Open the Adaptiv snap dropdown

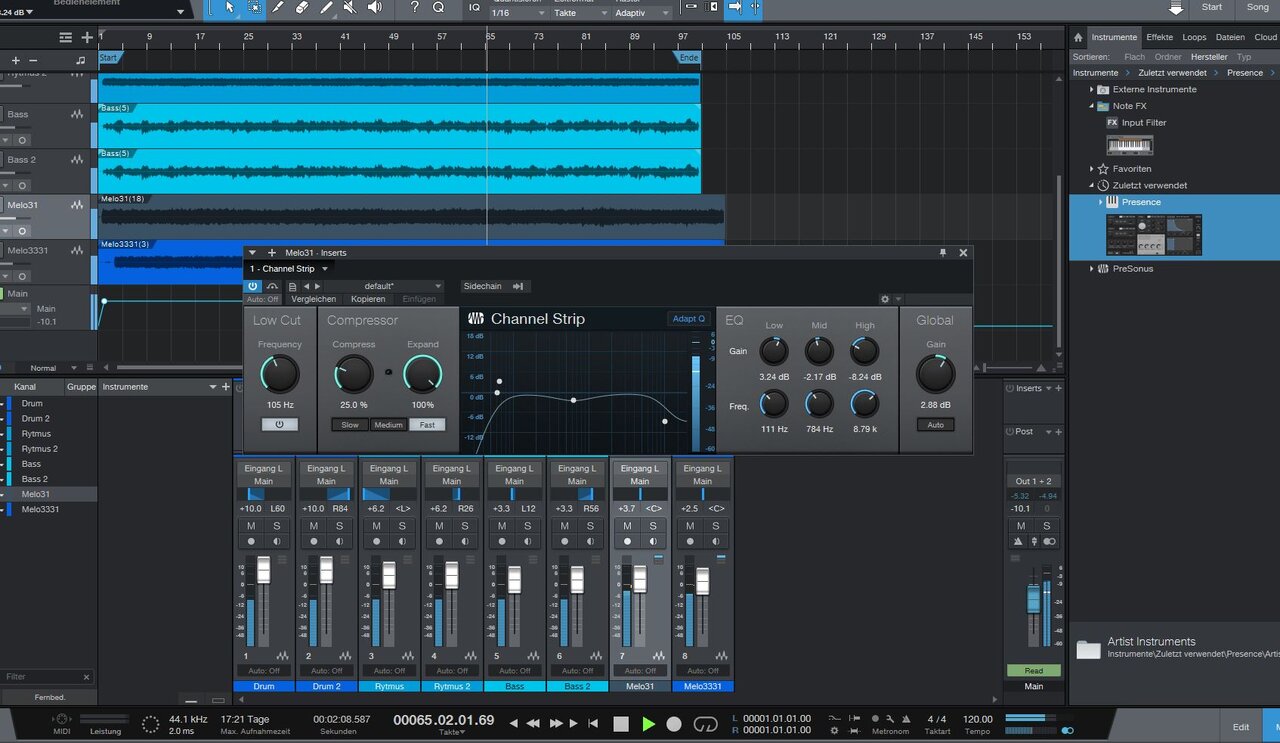tap(643, 13)
